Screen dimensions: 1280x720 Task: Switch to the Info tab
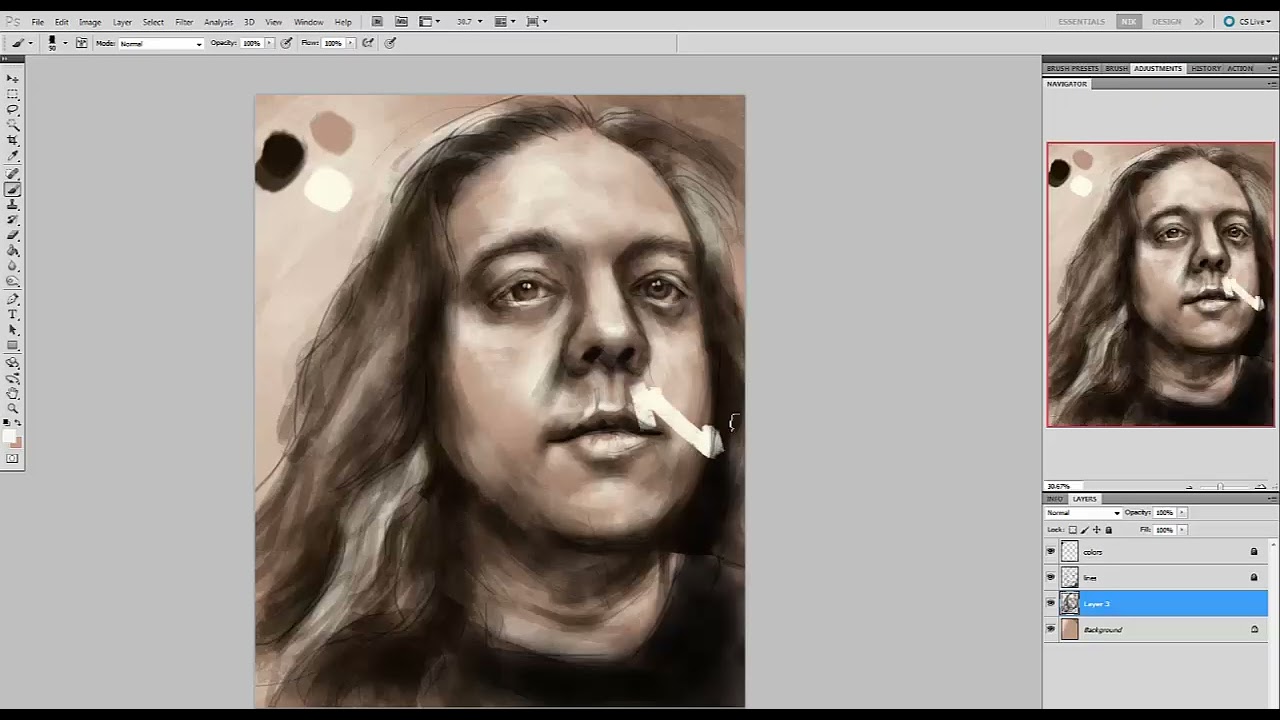[x=1055, y=498]
